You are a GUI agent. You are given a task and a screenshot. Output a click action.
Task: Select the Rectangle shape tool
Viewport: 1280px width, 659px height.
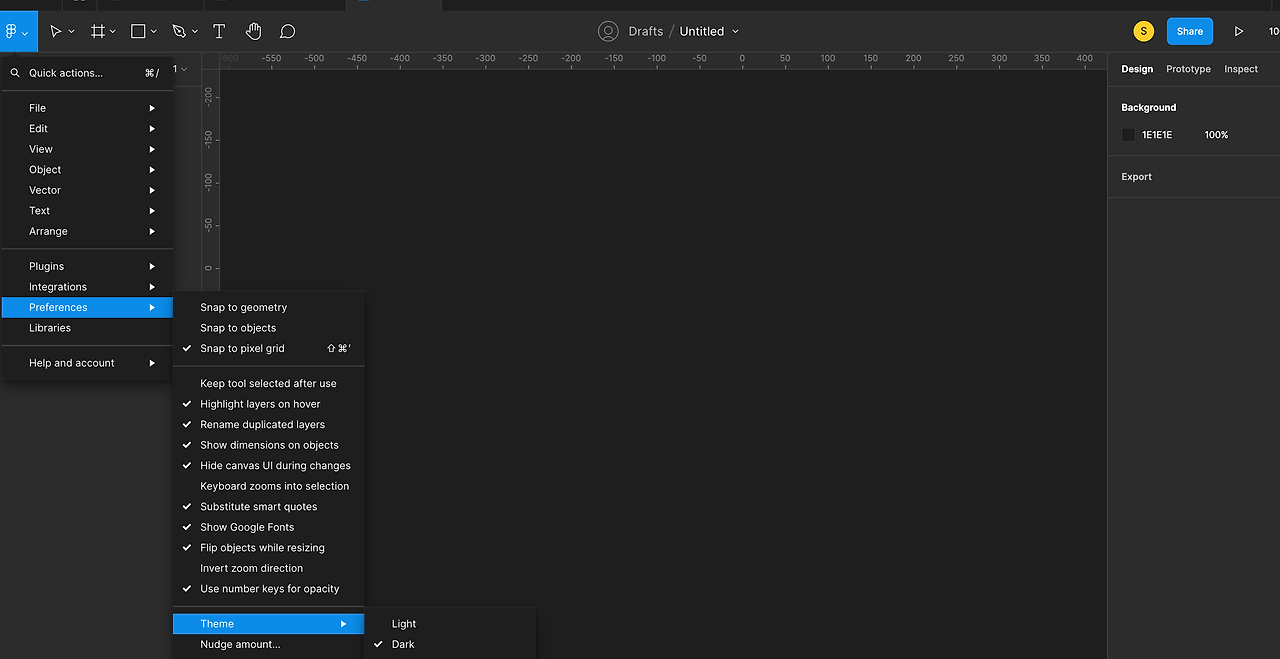139,32
